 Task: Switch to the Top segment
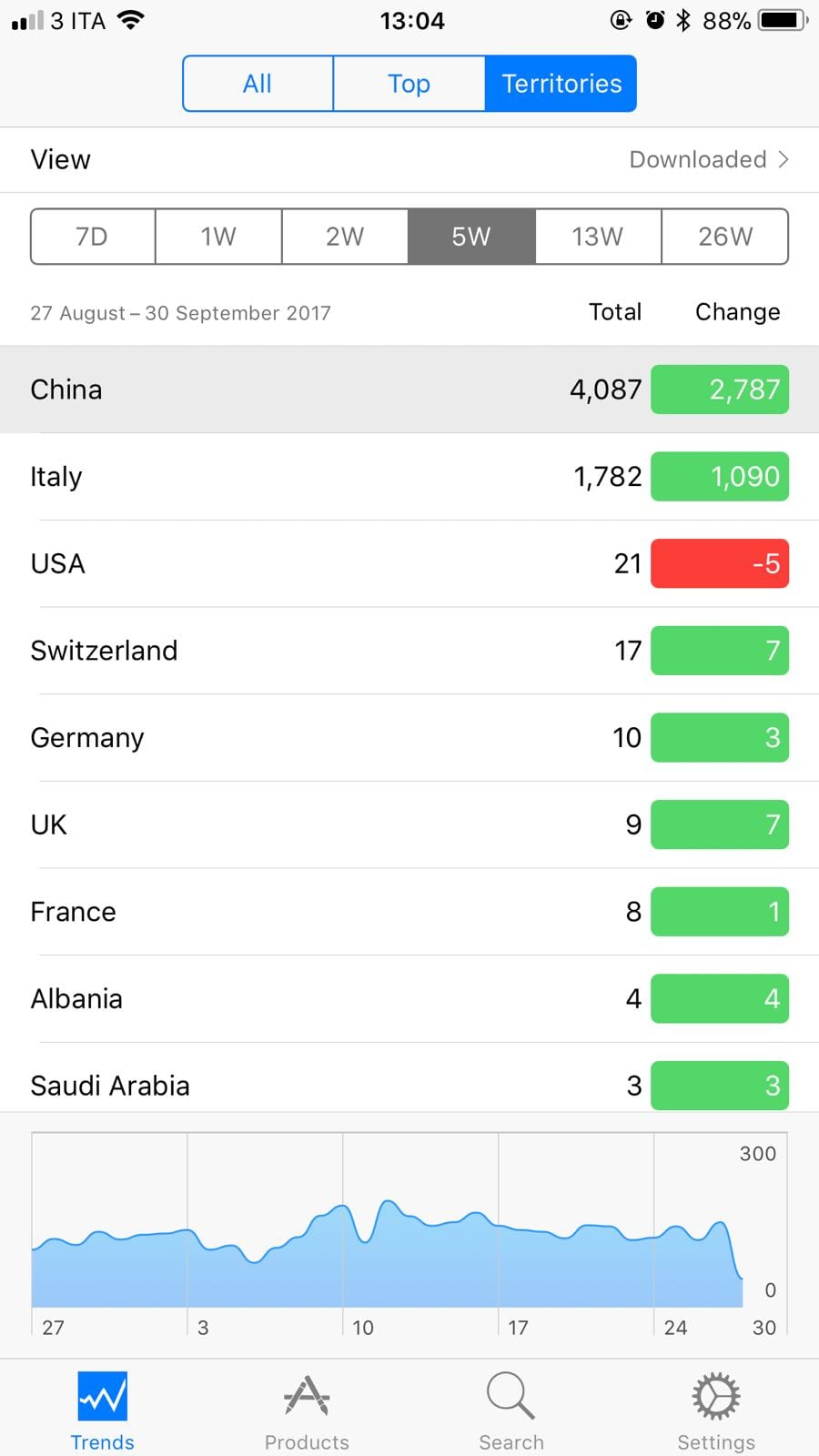point(409,84)
